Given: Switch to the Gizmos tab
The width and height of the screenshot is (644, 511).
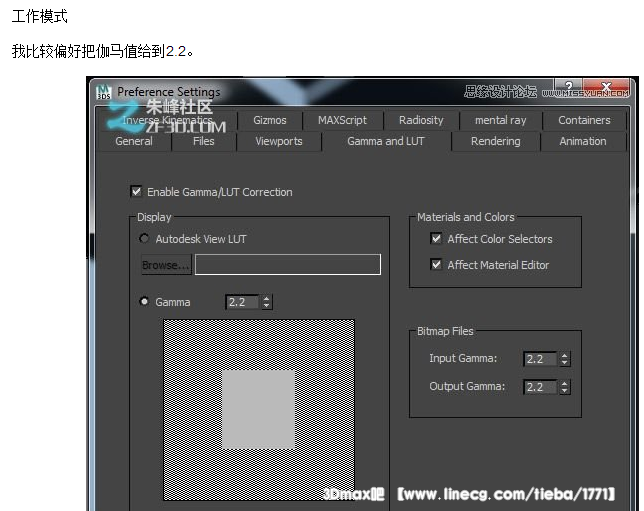Looking at the screenshot, I should [x=269, y=120].
